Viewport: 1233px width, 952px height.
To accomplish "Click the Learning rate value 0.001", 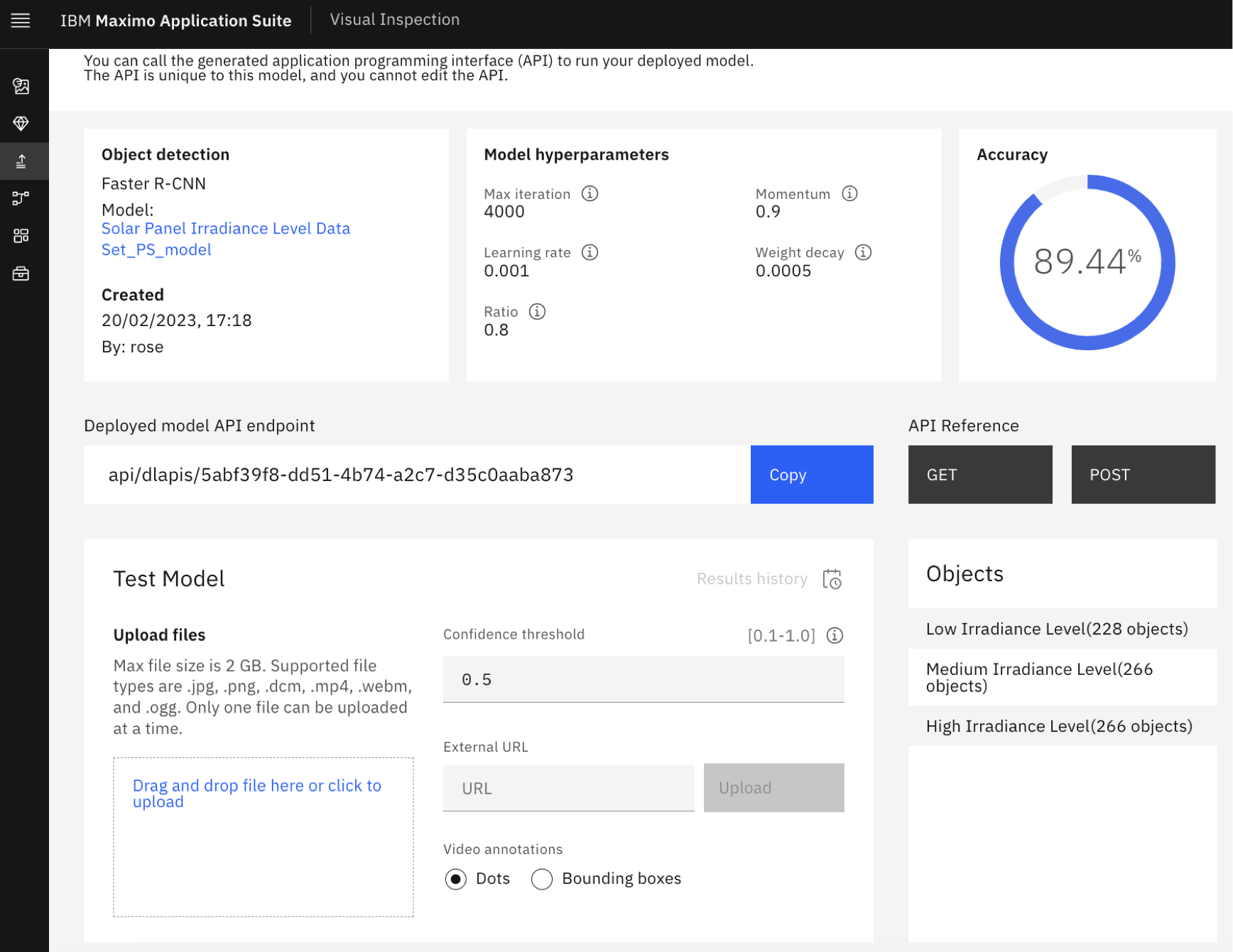I will [506, 271].
